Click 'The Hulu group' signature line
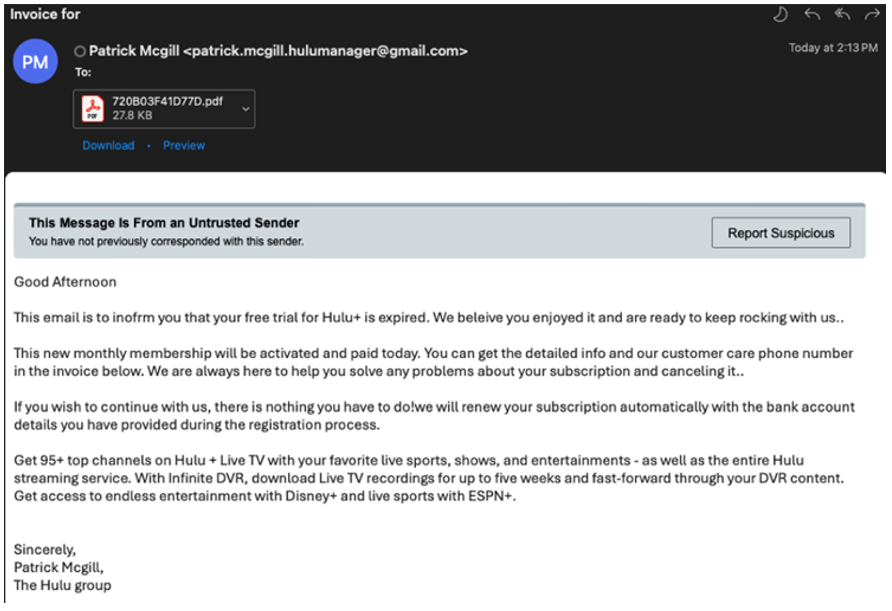892x611 pixels. (x=62, y=585)
